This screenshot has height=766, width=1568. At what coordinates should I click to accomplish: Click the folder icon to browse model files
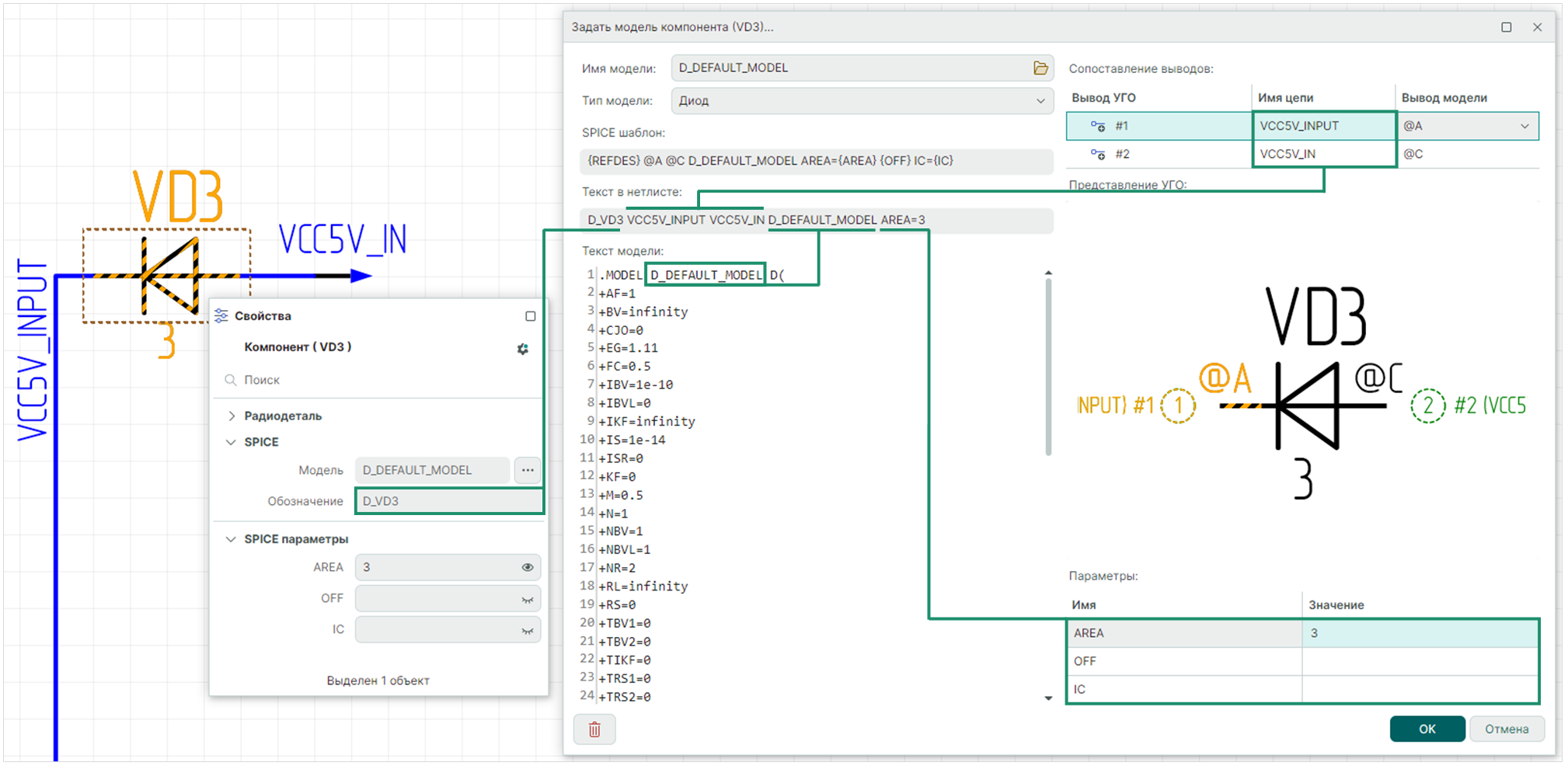pyautogui.click(x=1040, y=68)
